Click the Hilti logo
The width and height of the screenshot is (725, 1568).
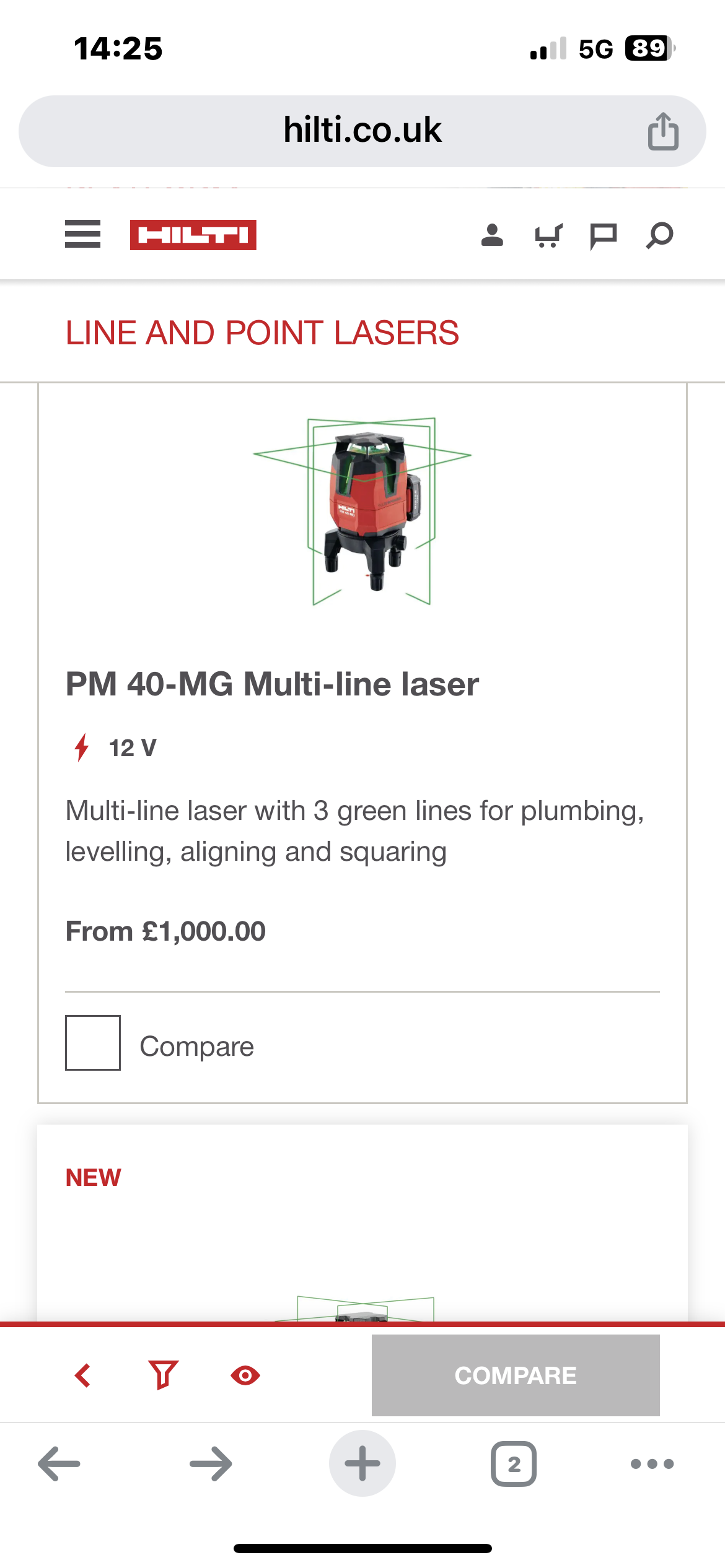[x=193, y=235]
